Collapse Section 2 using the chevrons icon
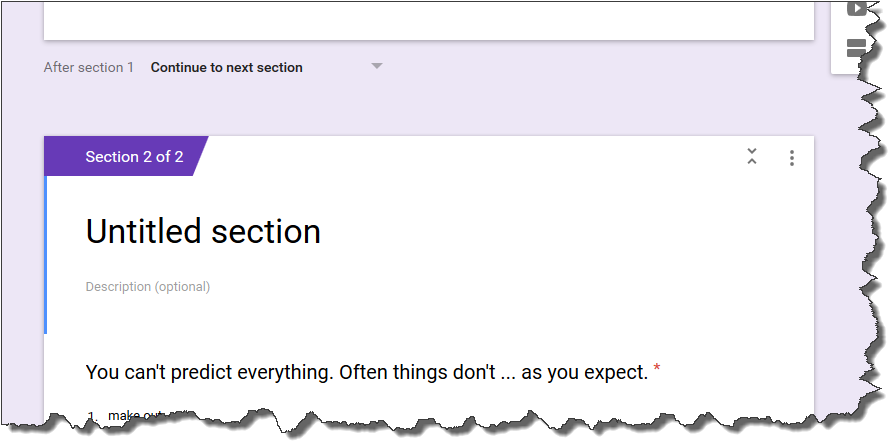 click(752, 157)
